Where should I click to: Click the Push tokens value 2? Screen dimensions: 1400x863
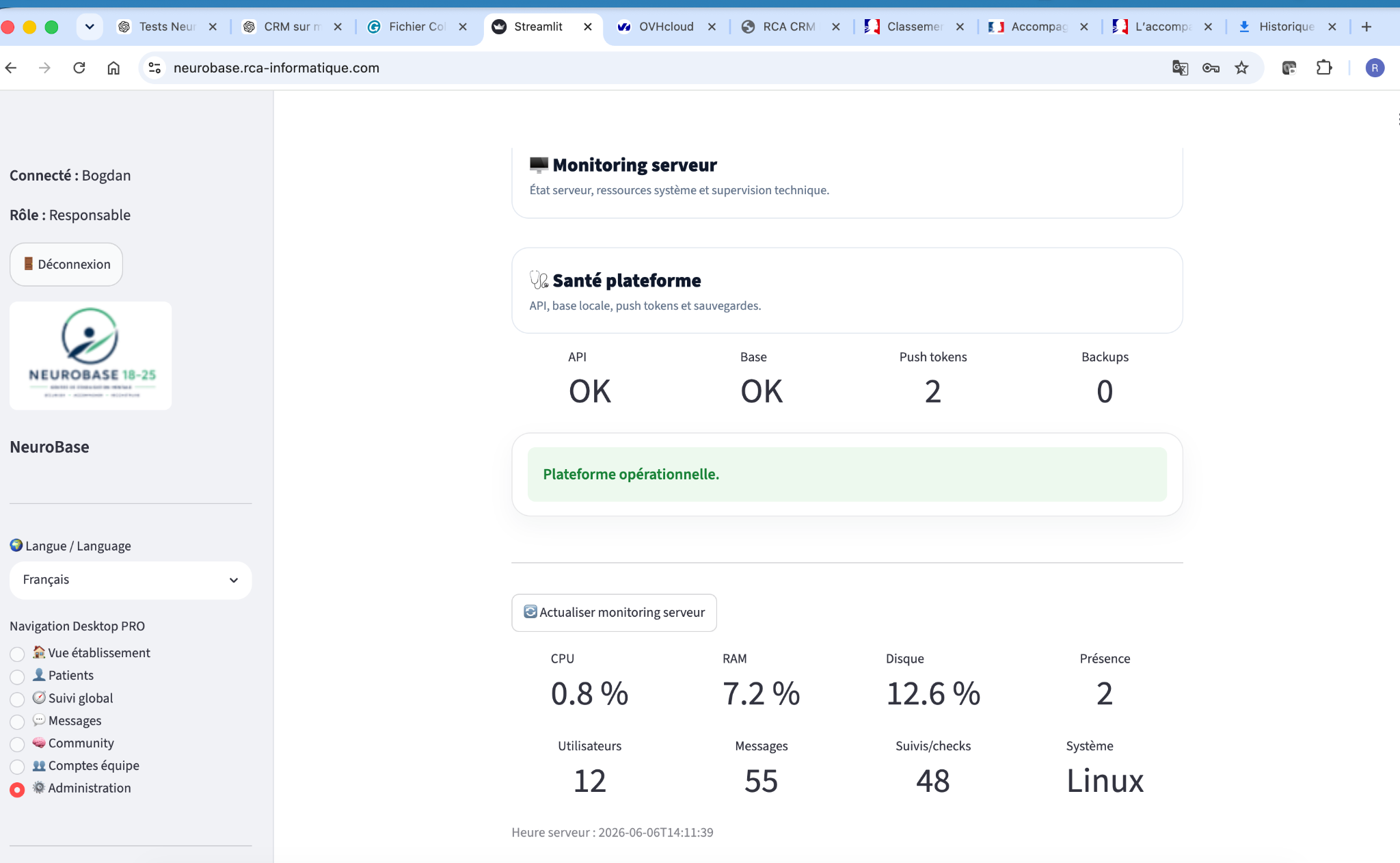point(933,391)
